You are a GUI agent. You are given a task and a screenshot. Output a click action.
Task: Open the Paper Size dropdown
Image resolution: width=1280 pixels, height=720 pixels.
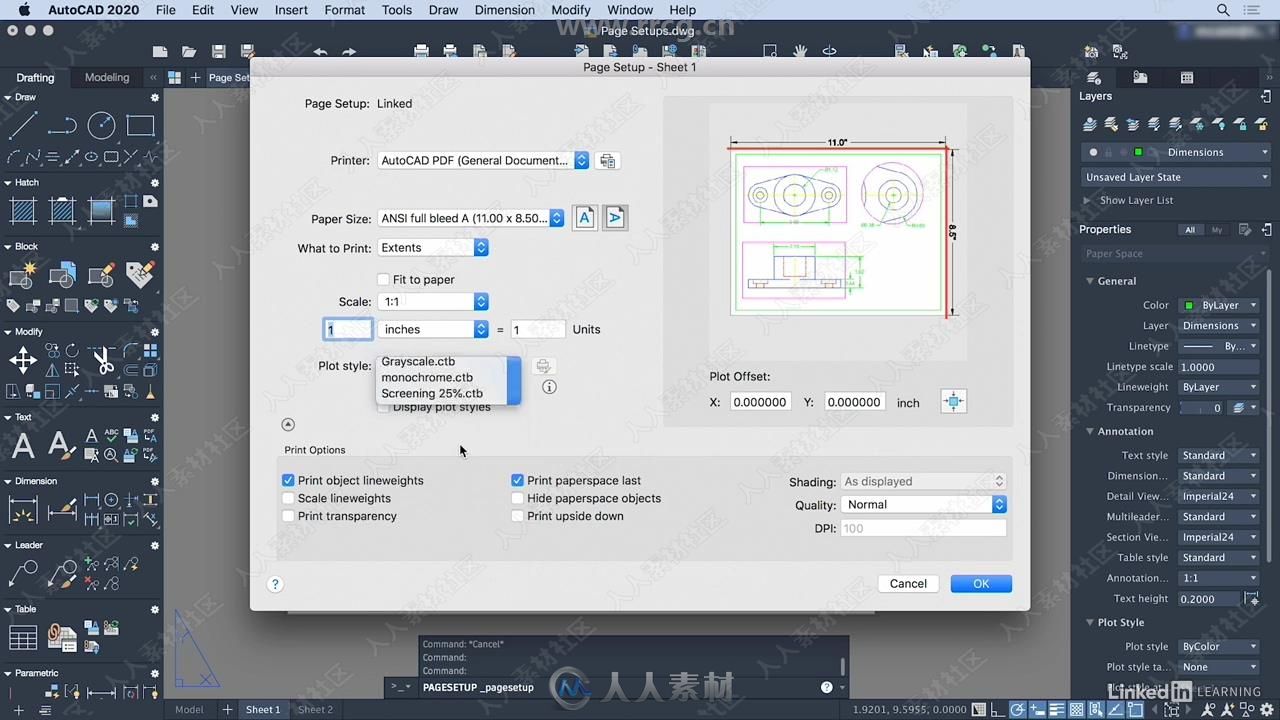[471, 218]
